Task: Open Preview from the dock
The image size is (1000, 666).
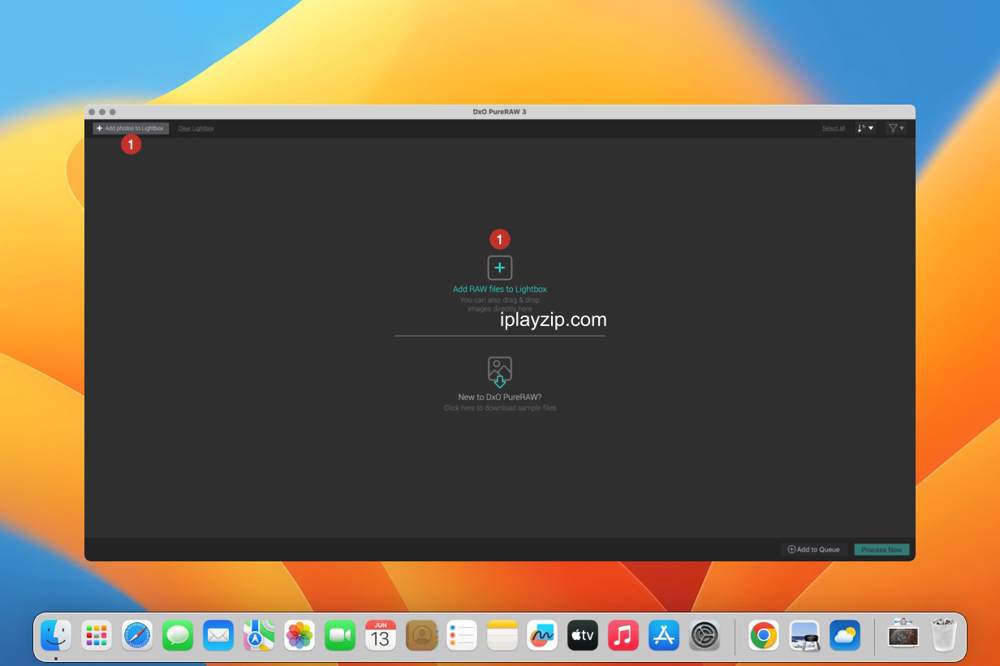Action: pyautogui.click(x=804, y=635)
